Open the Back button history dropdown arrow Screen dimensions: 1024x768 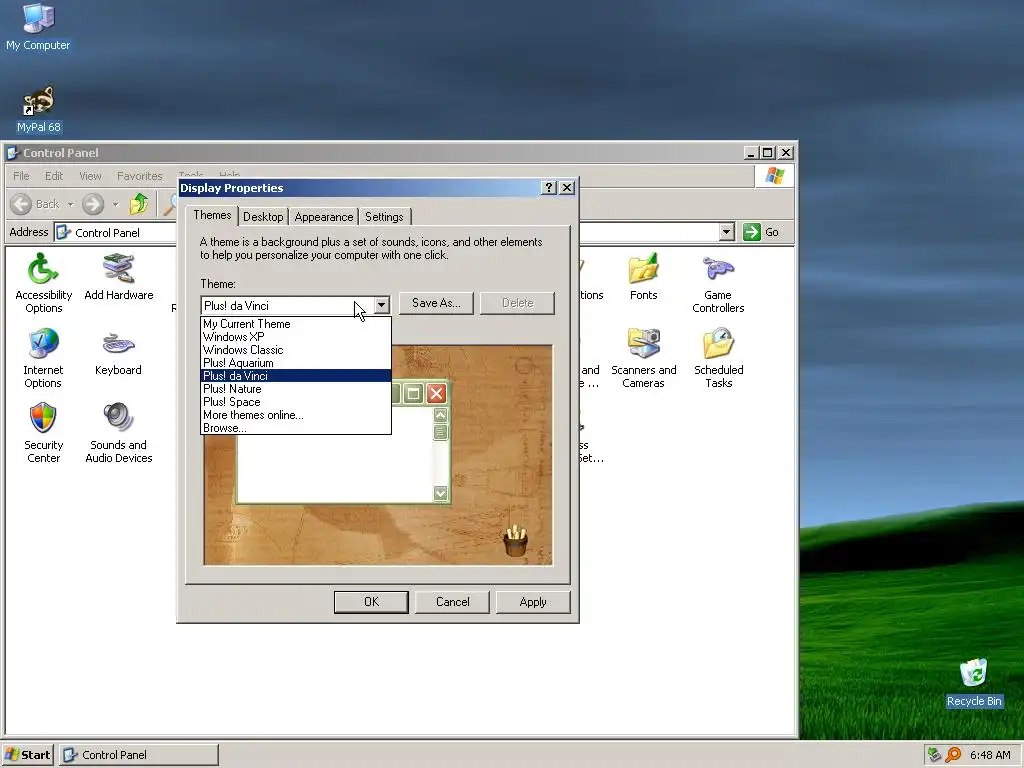(x=71, y=204)
